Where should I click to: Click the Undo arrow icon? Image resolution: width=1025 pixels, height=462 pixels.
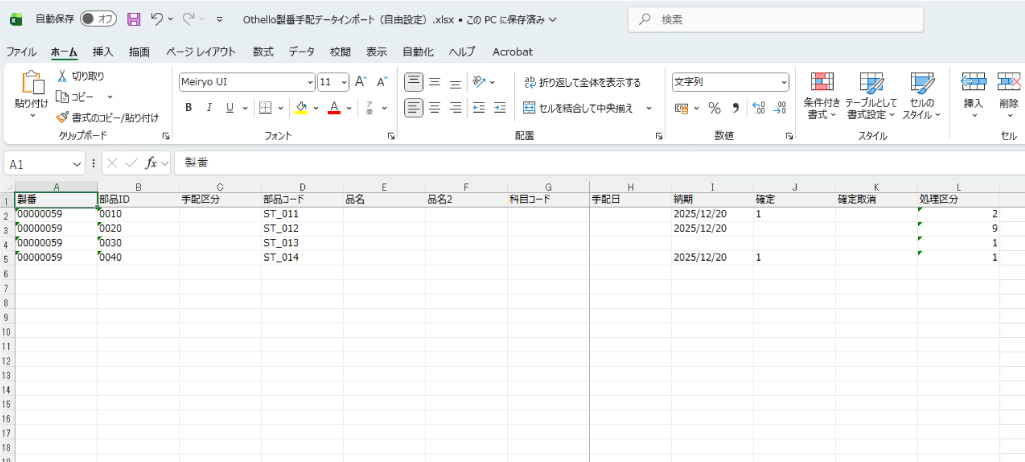(x=157, y=19)
